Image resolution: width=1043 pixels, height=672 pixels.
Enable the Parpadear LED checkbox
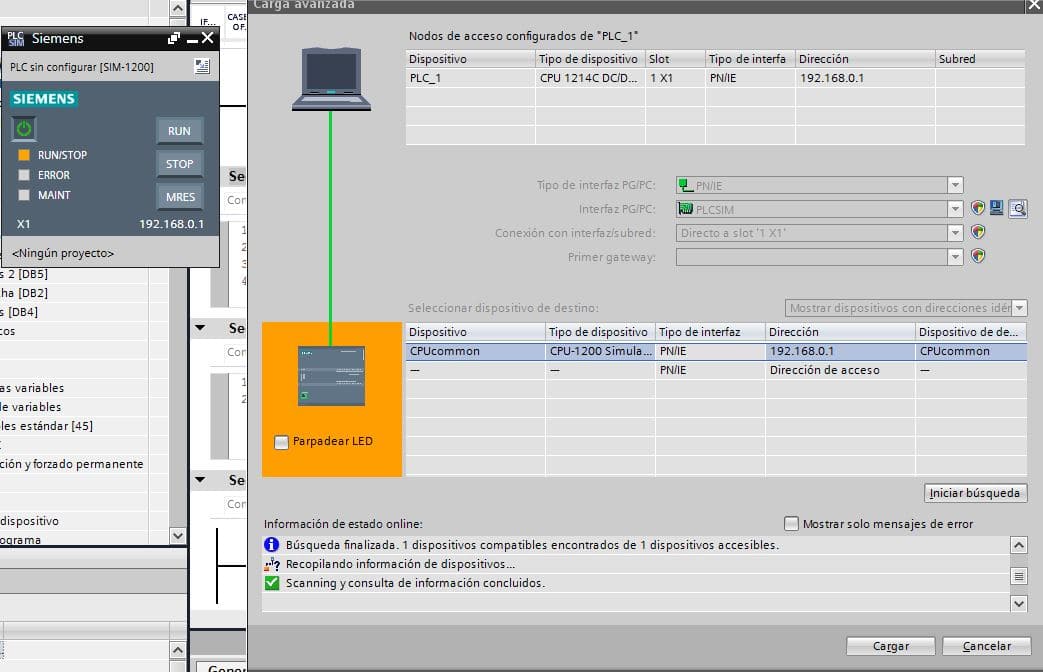(281, 442)
